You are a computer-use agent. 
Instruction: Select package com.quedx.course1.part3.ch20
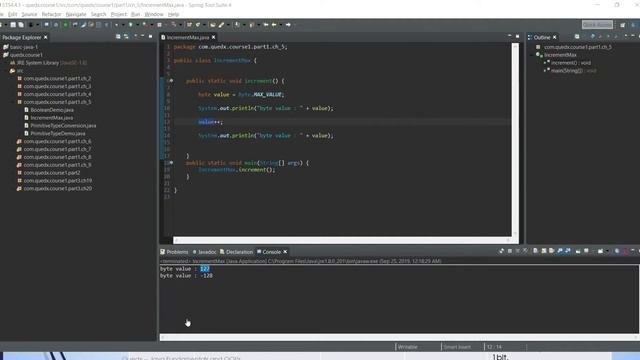pyautogui.click(x=58, y=189)
